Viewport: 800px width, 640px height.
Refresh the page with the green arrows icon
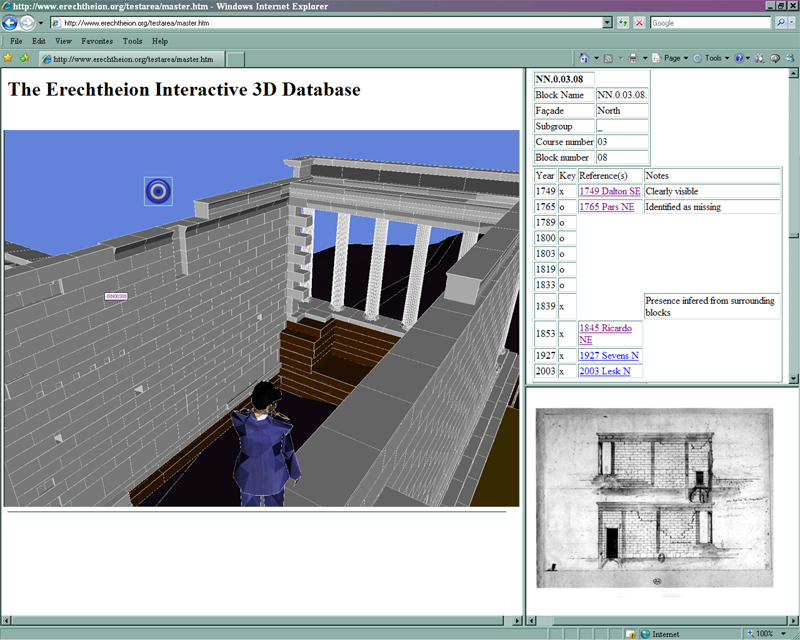[x=623, y=23]
